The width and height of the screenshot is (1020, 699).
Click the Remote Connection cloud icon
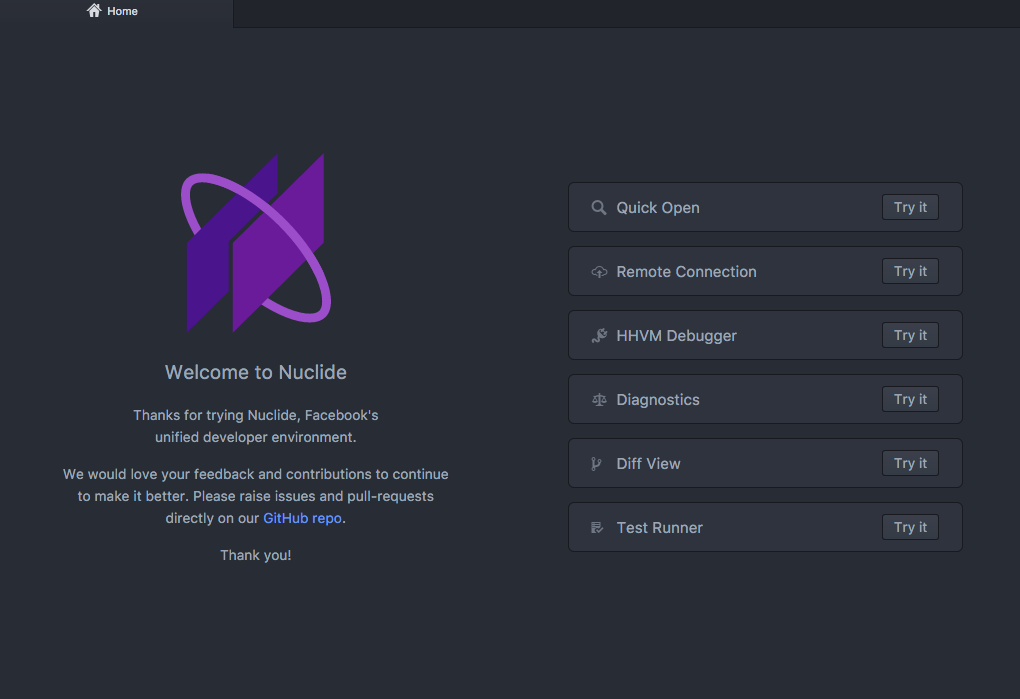598,272
